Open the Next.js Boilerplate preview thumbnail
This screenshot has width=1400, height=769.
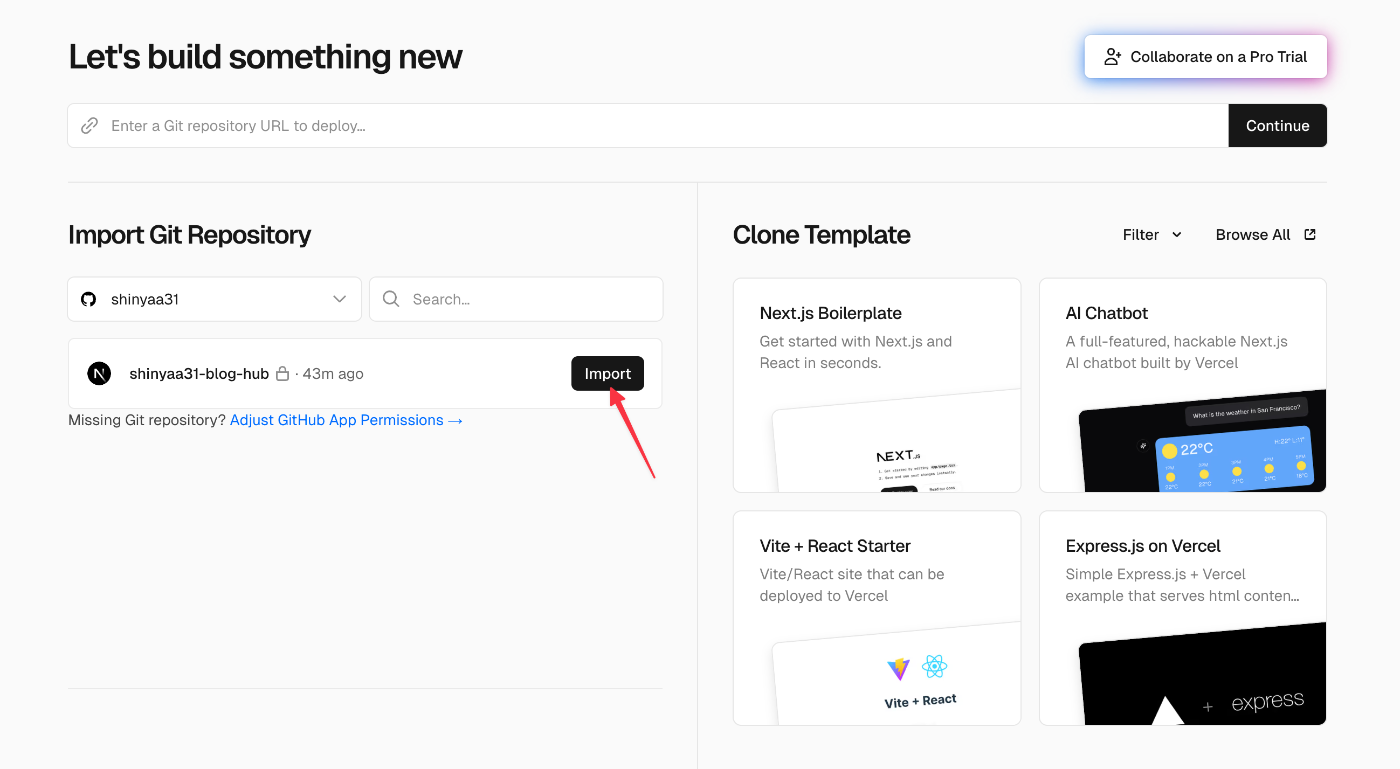(896, 440)
